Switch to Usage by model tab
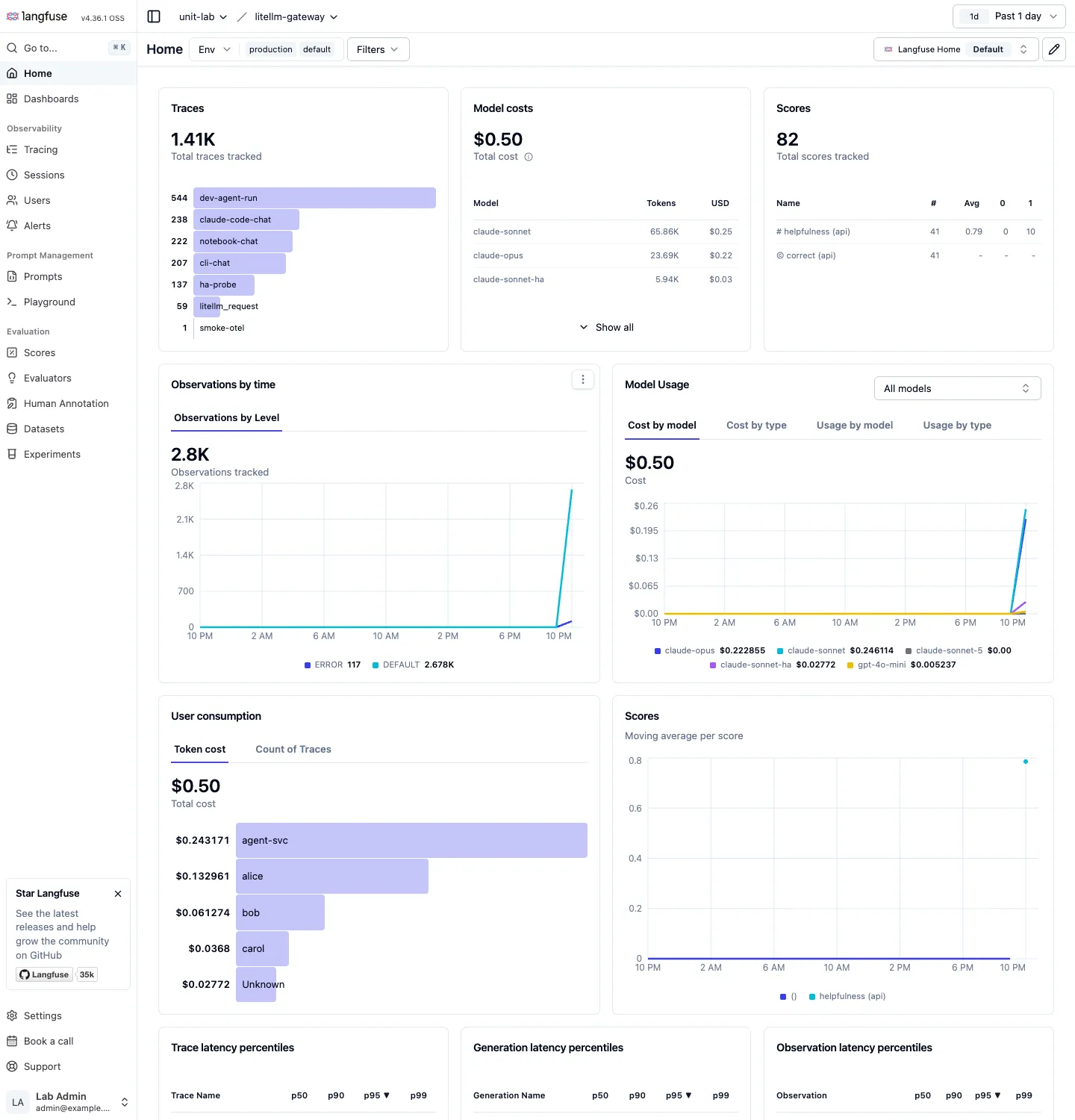This screenshot has width=1075, height=1120. click(855, 425)
